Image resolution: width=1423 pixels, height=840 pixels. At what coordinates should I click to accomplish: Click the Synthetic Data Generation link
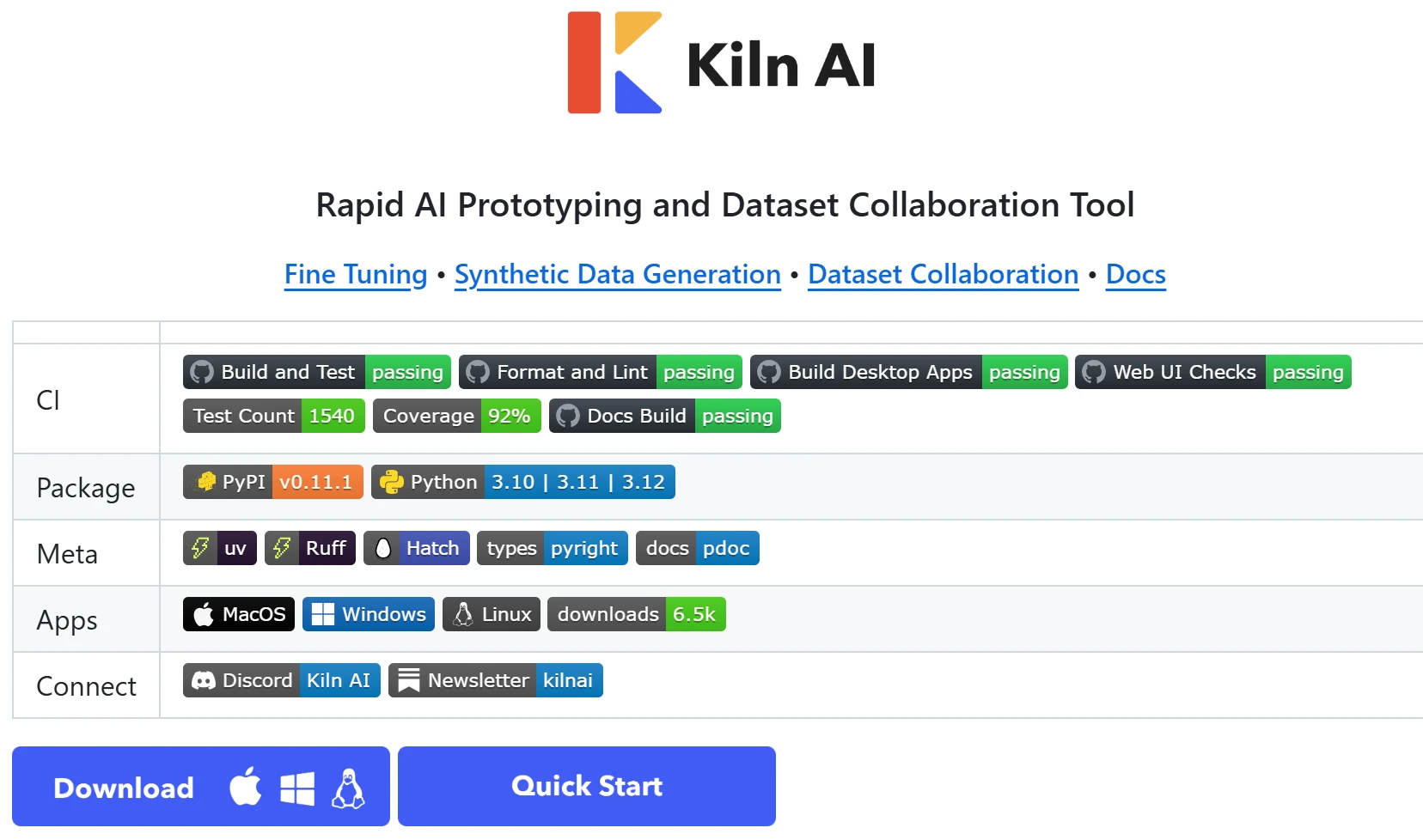(x=616, y=274)
